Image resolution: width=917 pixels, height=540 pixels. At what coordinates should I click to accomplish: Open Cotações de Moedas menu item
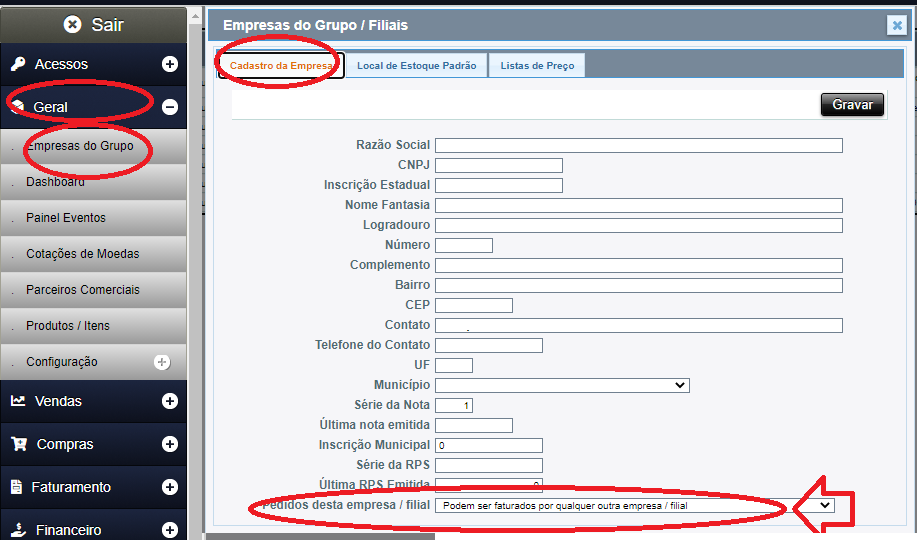83,254
